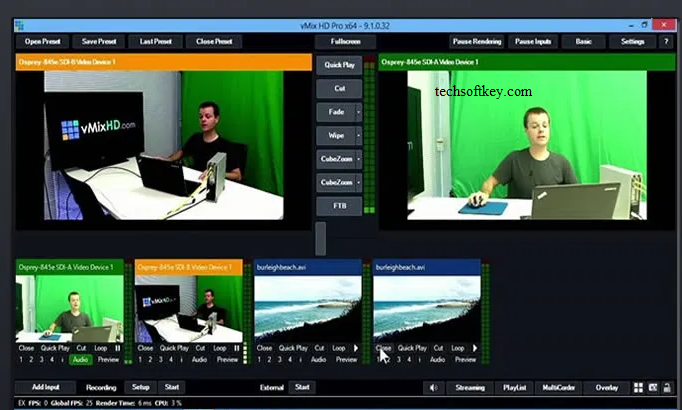682x410 pixels.
Task: Open help with the question mark button
Action: (666, 42)
